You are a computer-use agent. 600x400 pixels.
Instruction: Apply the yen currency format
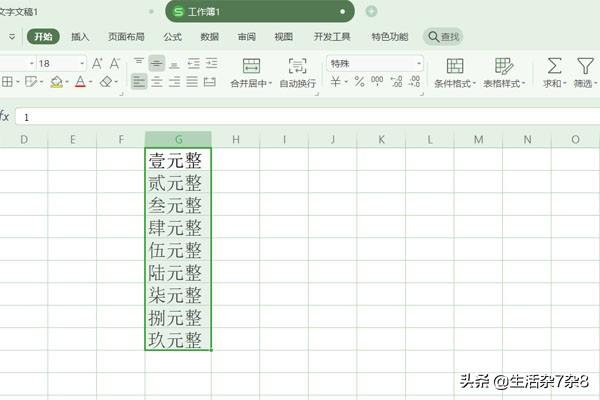click(335, 81)
